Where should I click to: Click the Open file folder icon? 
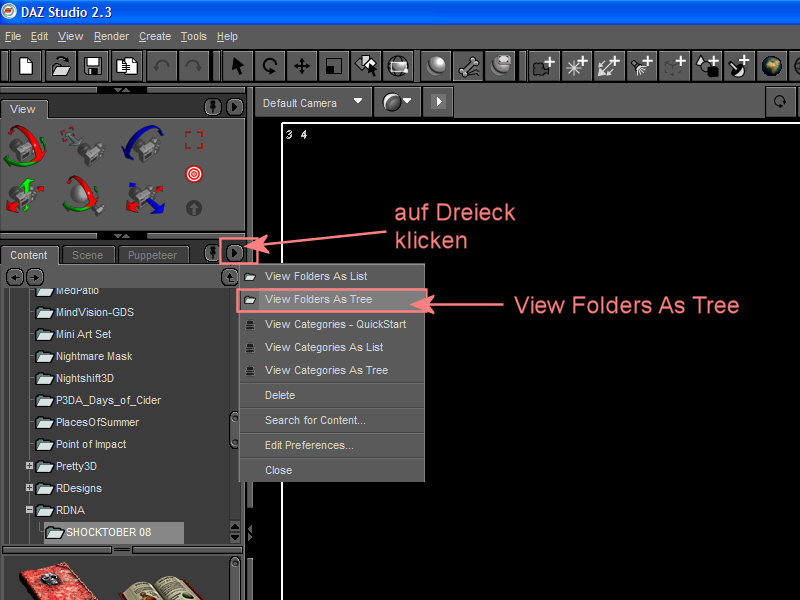60,66
